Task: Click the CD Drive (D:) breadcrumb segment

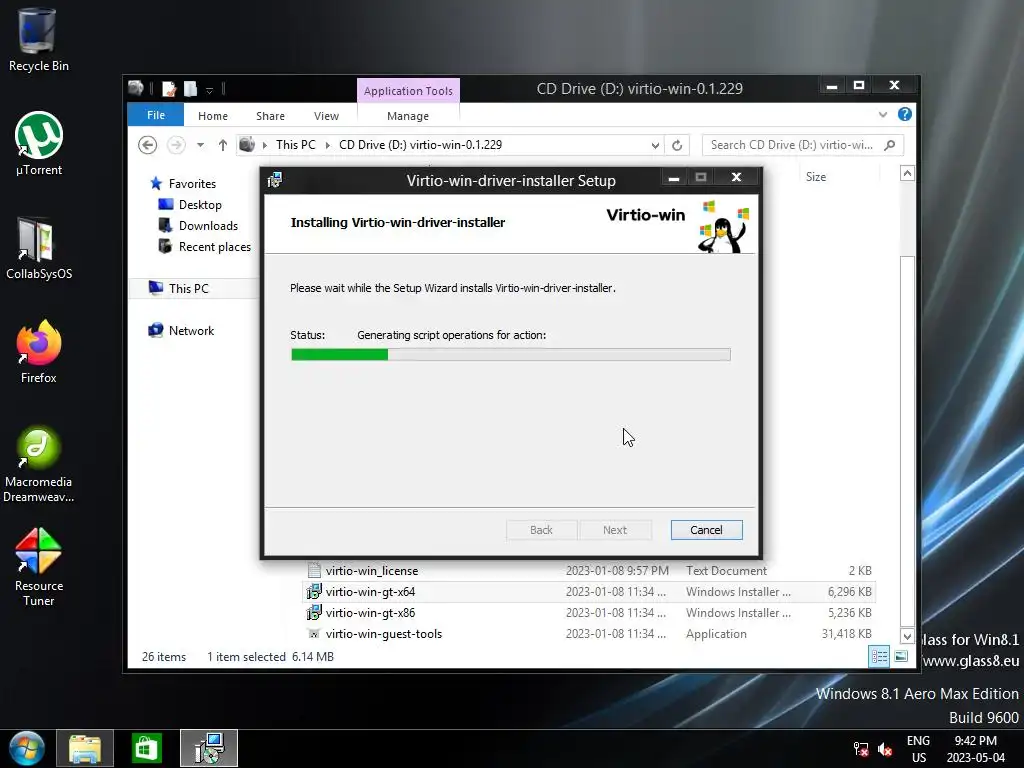Action: pos(421,145)
